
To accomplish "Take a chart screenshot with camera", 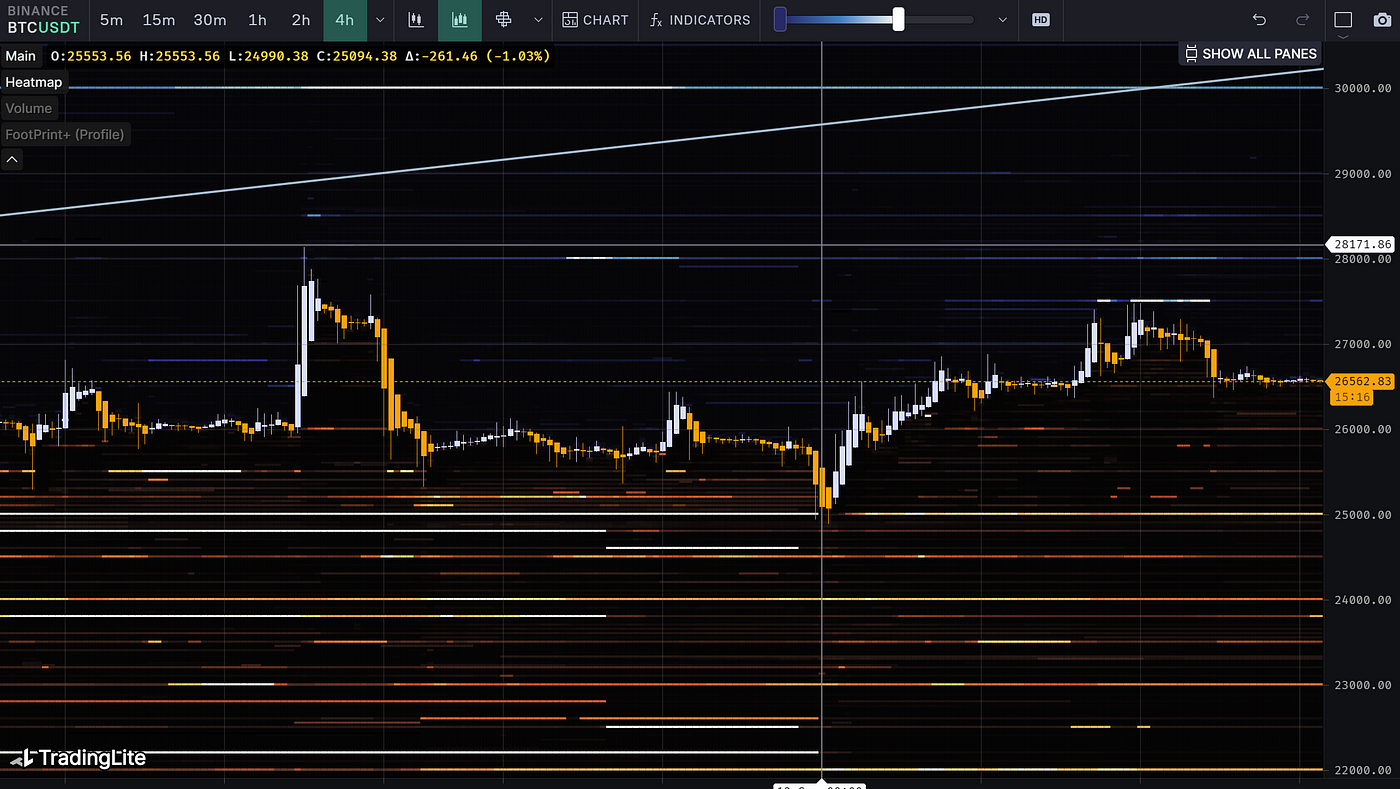I will 1381,20.
